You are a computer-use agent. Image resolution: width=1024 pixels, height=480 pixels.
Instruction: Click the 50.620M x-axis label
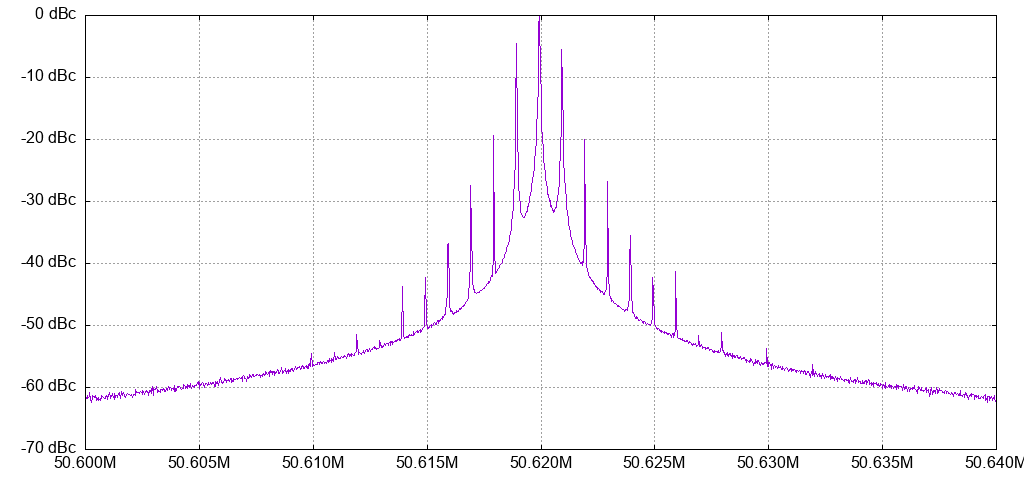pyautogui.click(x=541, y=464)
